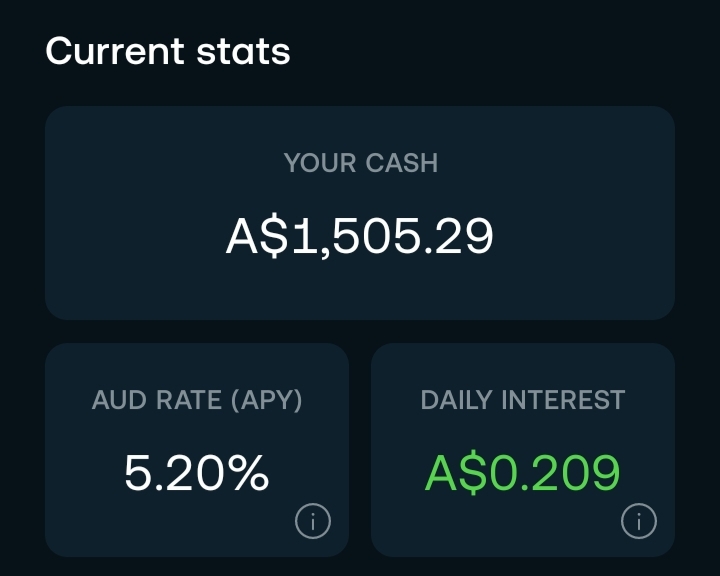
Task: Click the word 'Current' in the heading
Action: point(115,51)
